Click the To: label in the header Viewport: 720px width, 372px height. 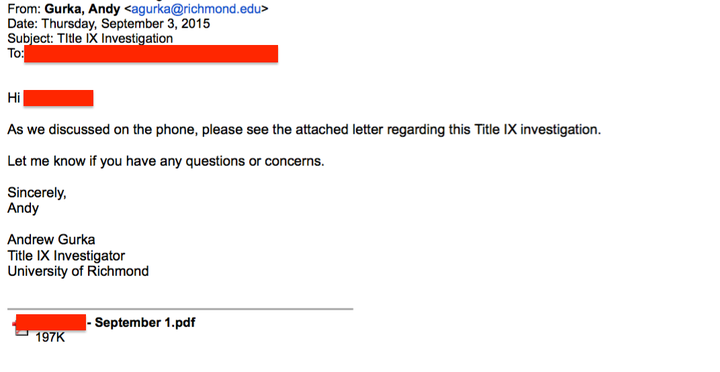[x=16, y=53]
